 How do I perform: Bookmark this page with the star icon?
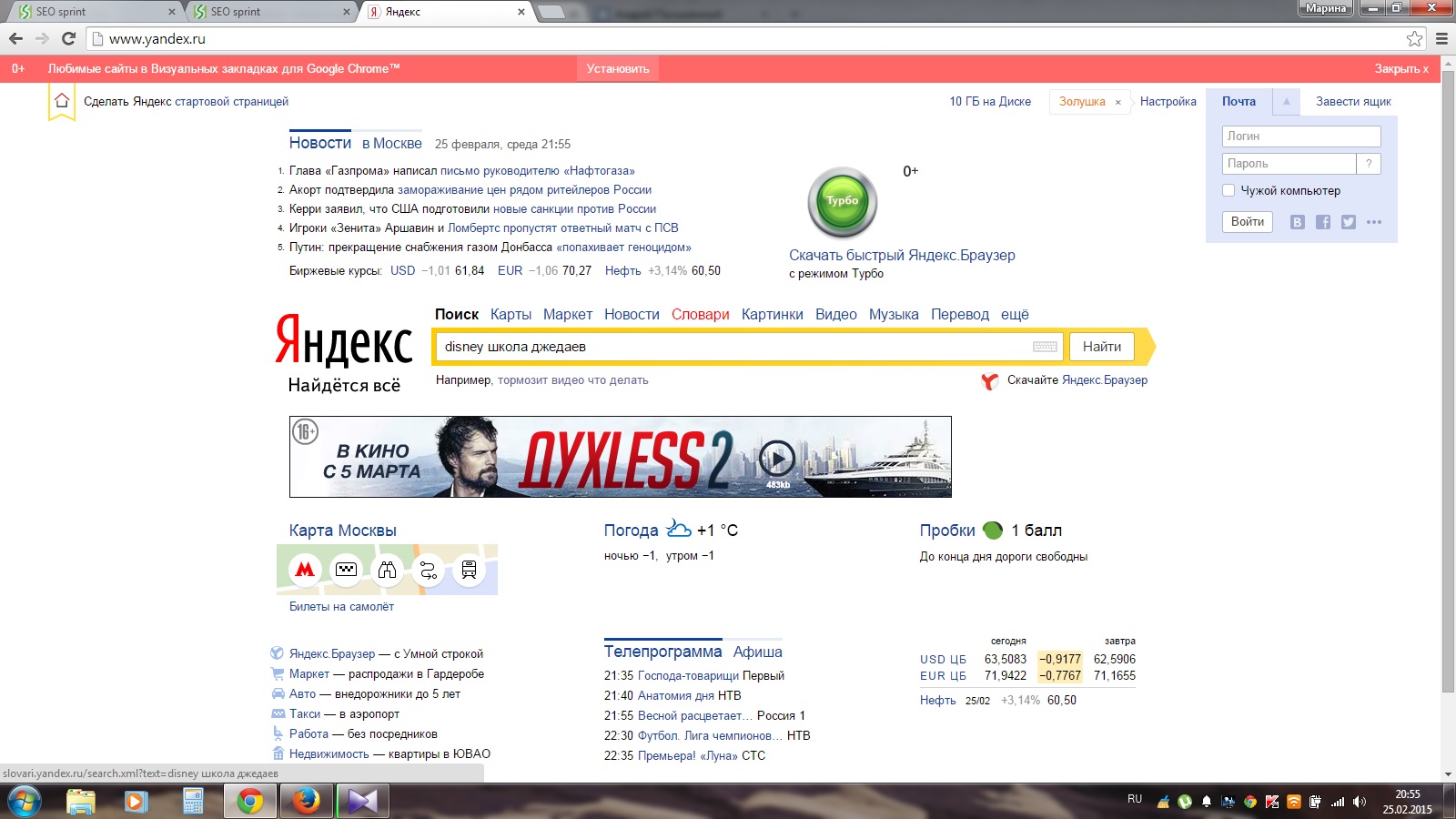pos(1414,38)
